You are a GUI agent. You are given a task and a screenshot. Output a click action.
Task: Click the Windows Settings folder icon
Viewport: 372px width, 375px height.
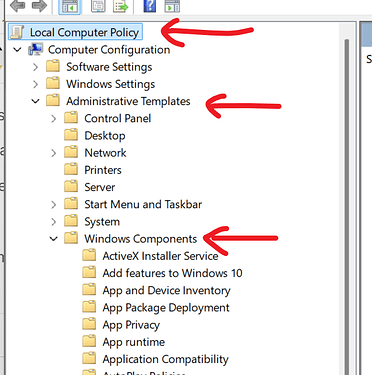(53, 84)
